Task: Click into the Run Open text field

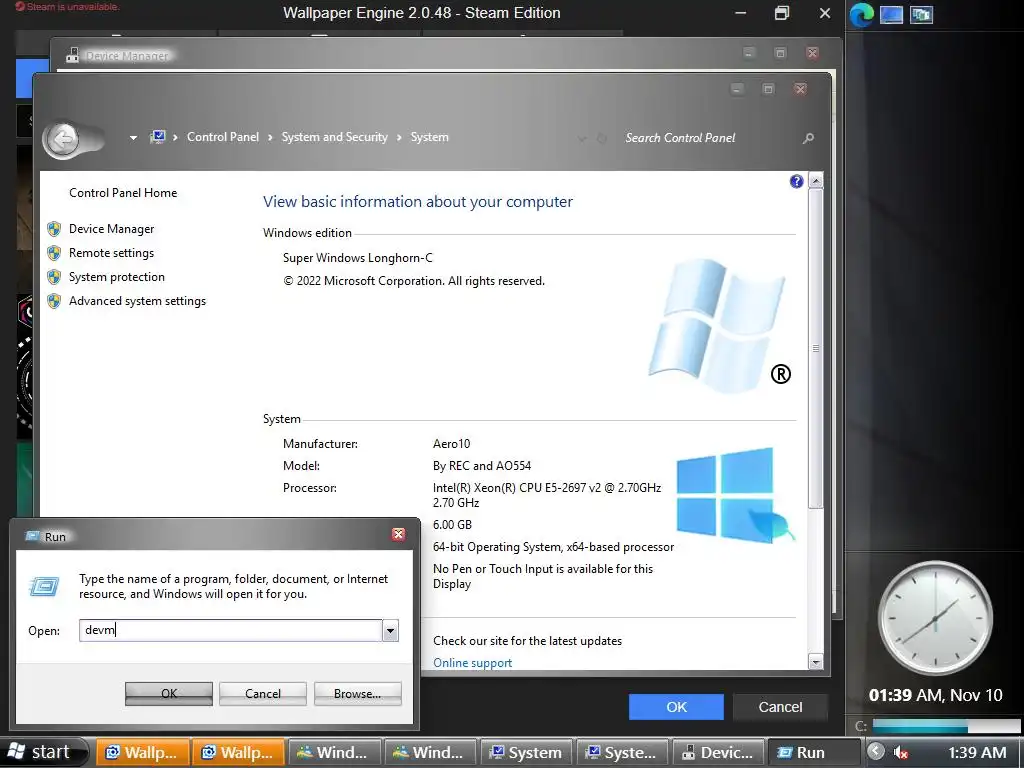Action: pos(231,630)
